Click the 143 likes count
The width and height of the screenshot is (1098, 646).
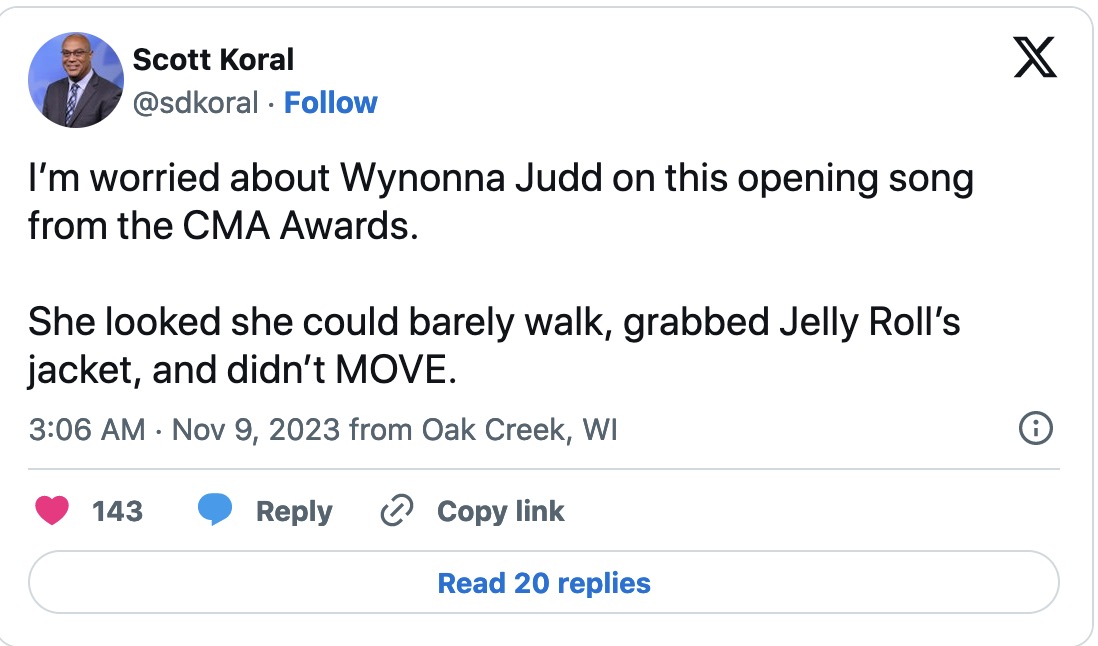click(117, 511)
